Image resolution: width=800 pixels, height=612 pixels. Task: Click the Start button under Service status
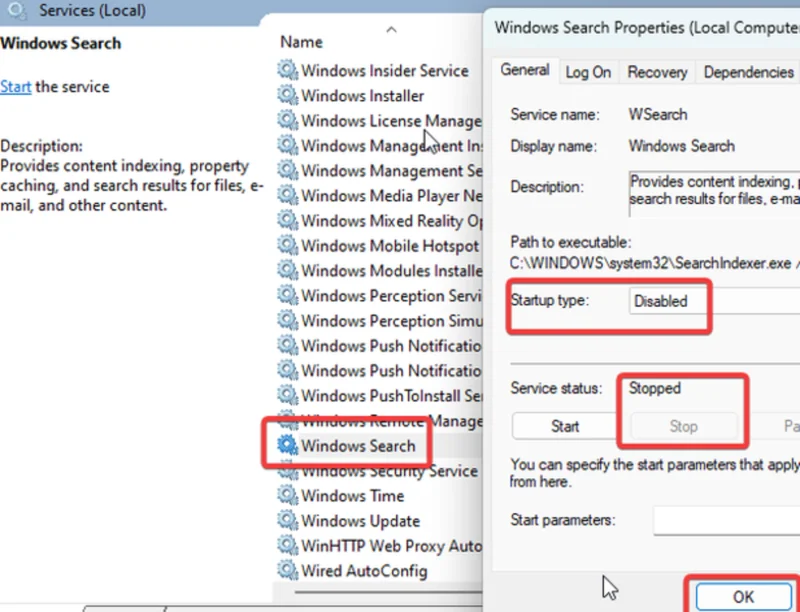(x=565, y=426)
